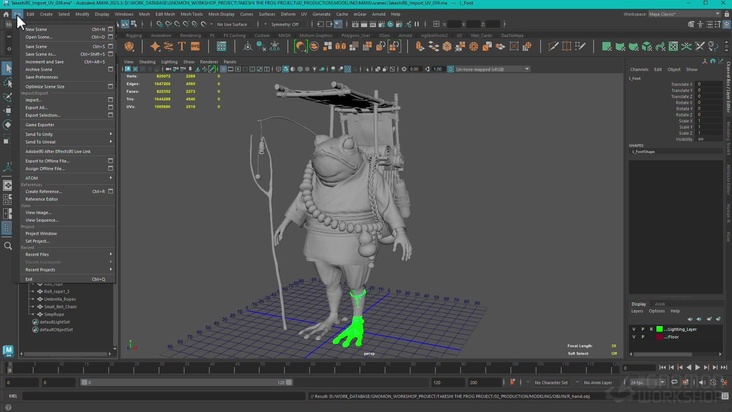Screen dimensions: 732x412
Task: Click the leftmost layer editor arrow icon
Action: tap(690, 319)
